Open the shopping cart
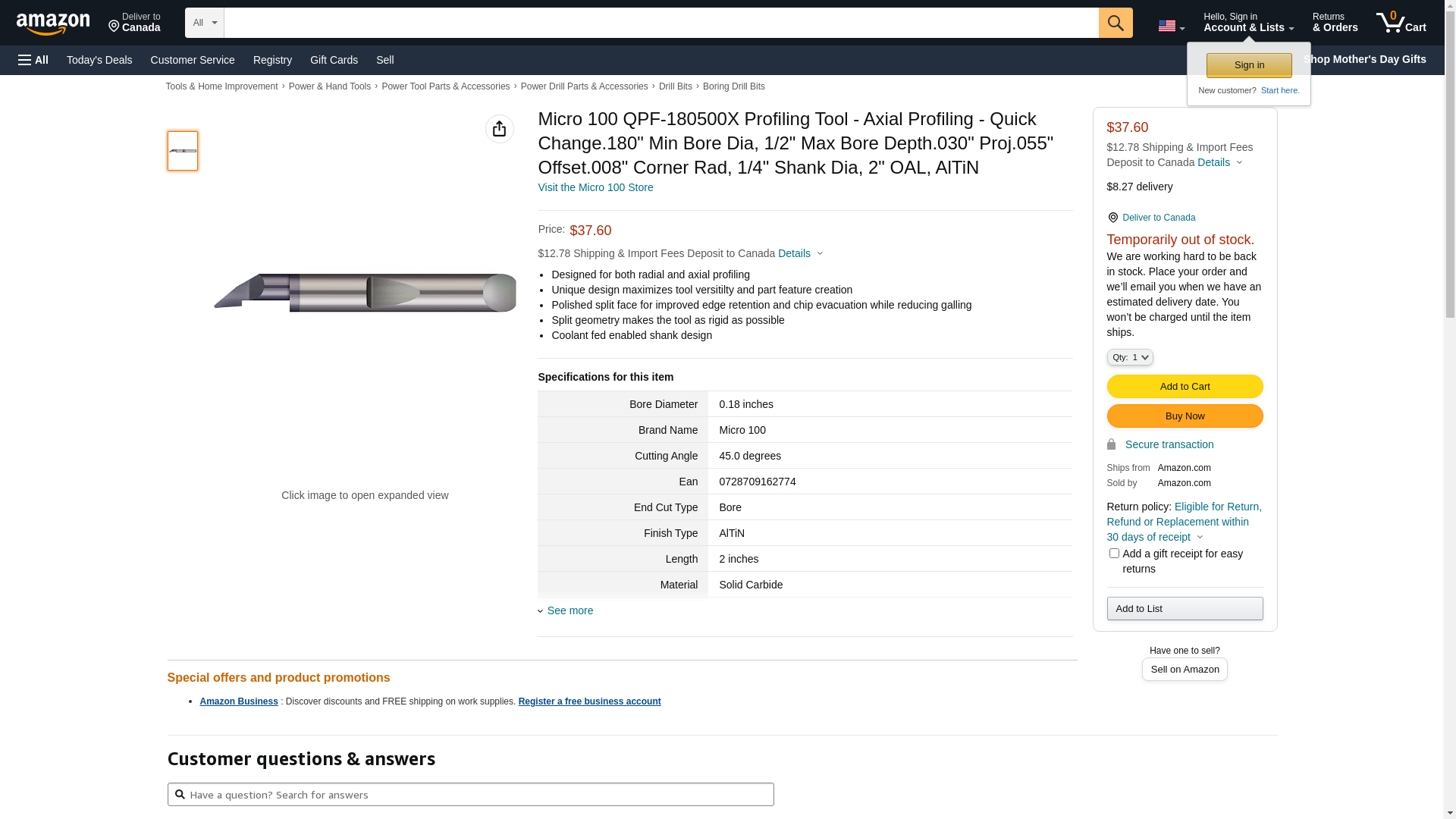1456x819 pixels. pos(1401,23)
